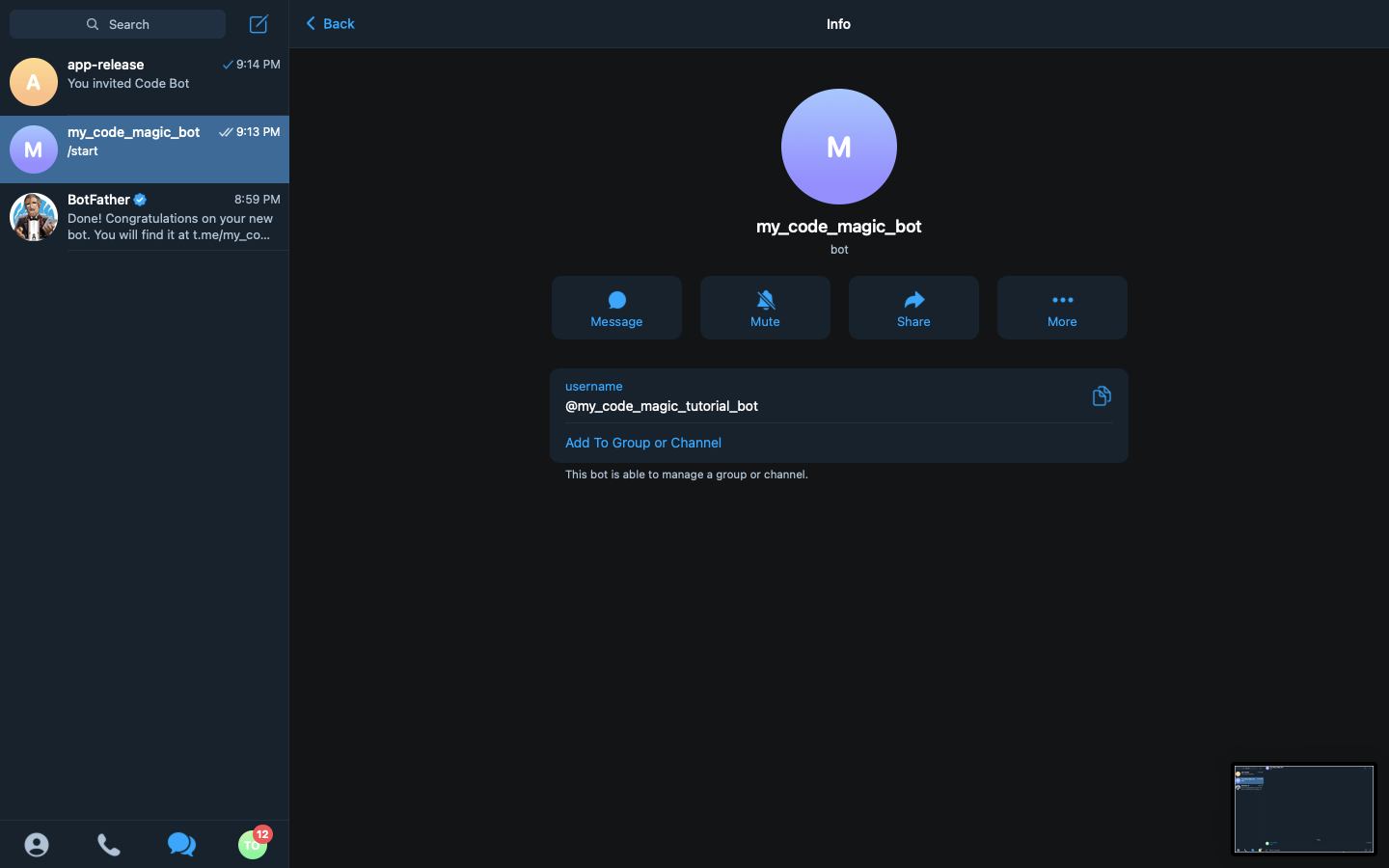This screenshot has height=868, width=1389.
Task: Click the BotFather verified badge
Action: (x=141, y=200)
